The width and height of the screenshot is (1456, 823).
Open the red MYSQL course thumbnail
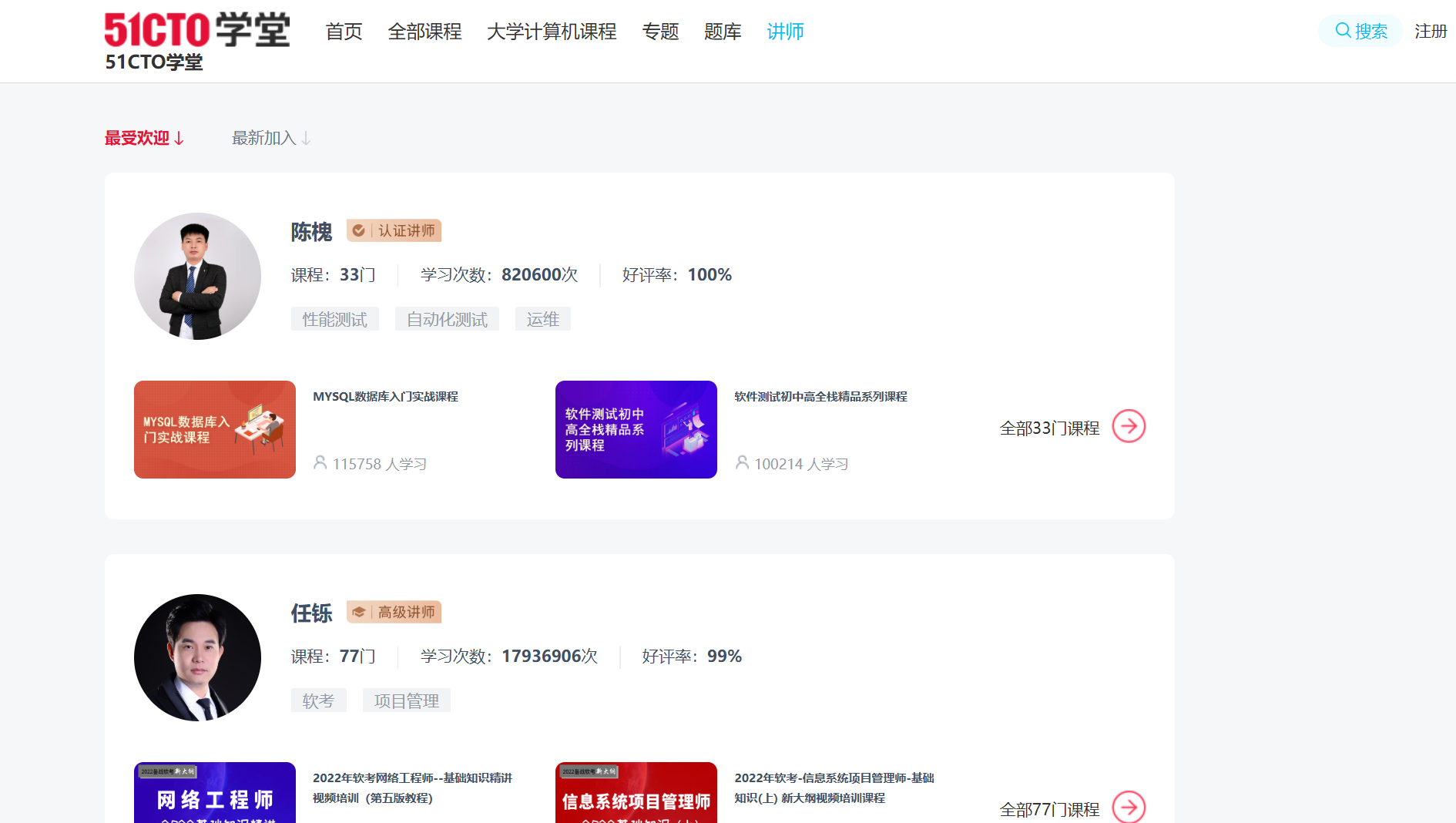pyautogui.click(x=214, y=429)
